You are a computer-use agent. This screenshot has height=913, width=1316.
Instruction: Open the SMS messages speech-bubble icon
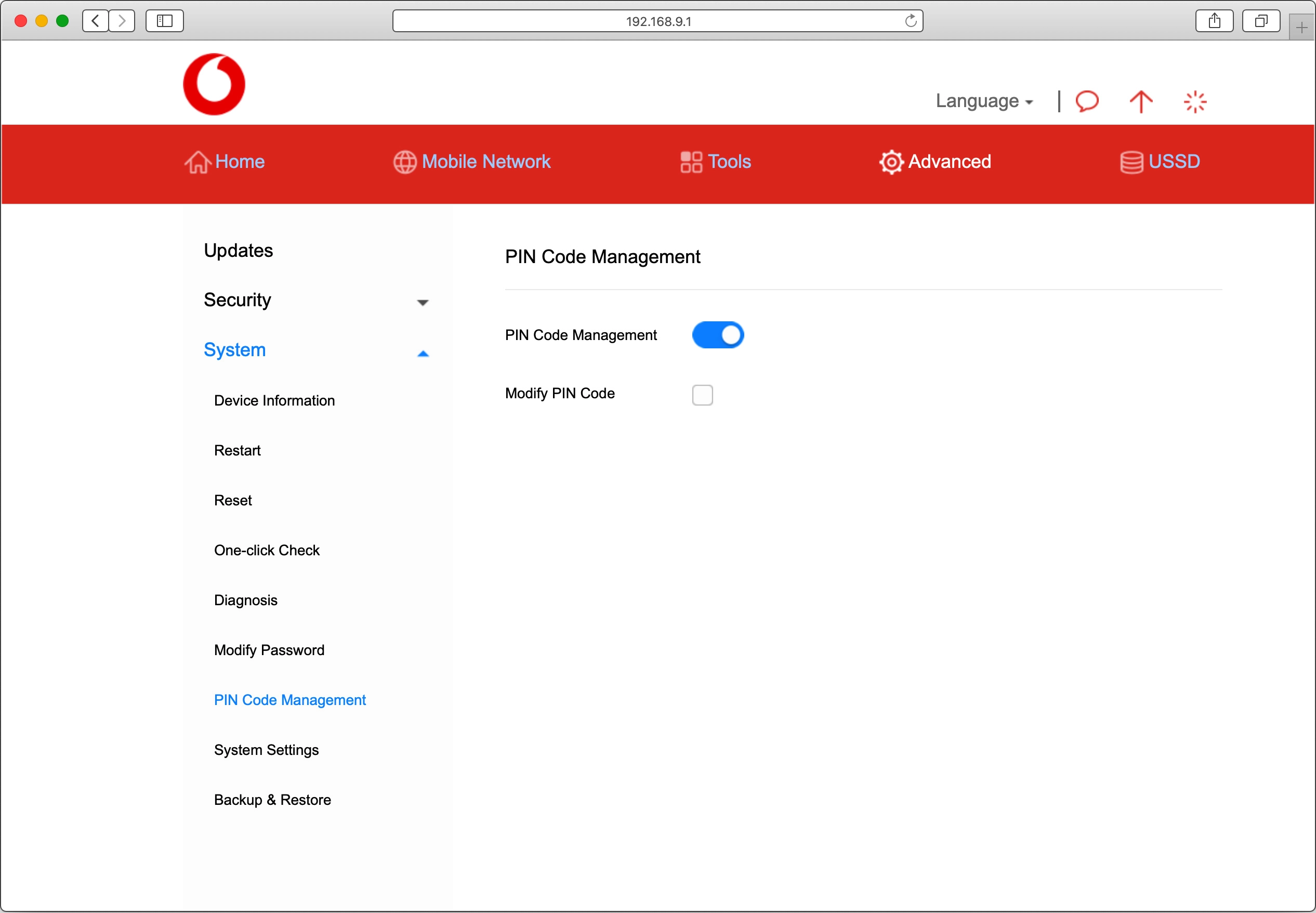[x=1087, y=101]
